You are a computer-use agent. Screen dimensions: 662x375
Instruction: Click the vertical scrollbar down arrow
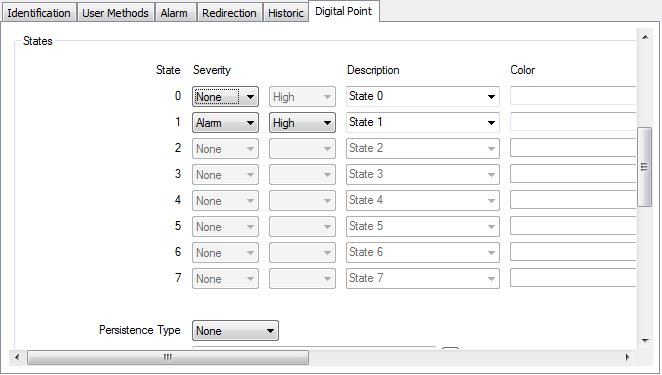[645, 340]
